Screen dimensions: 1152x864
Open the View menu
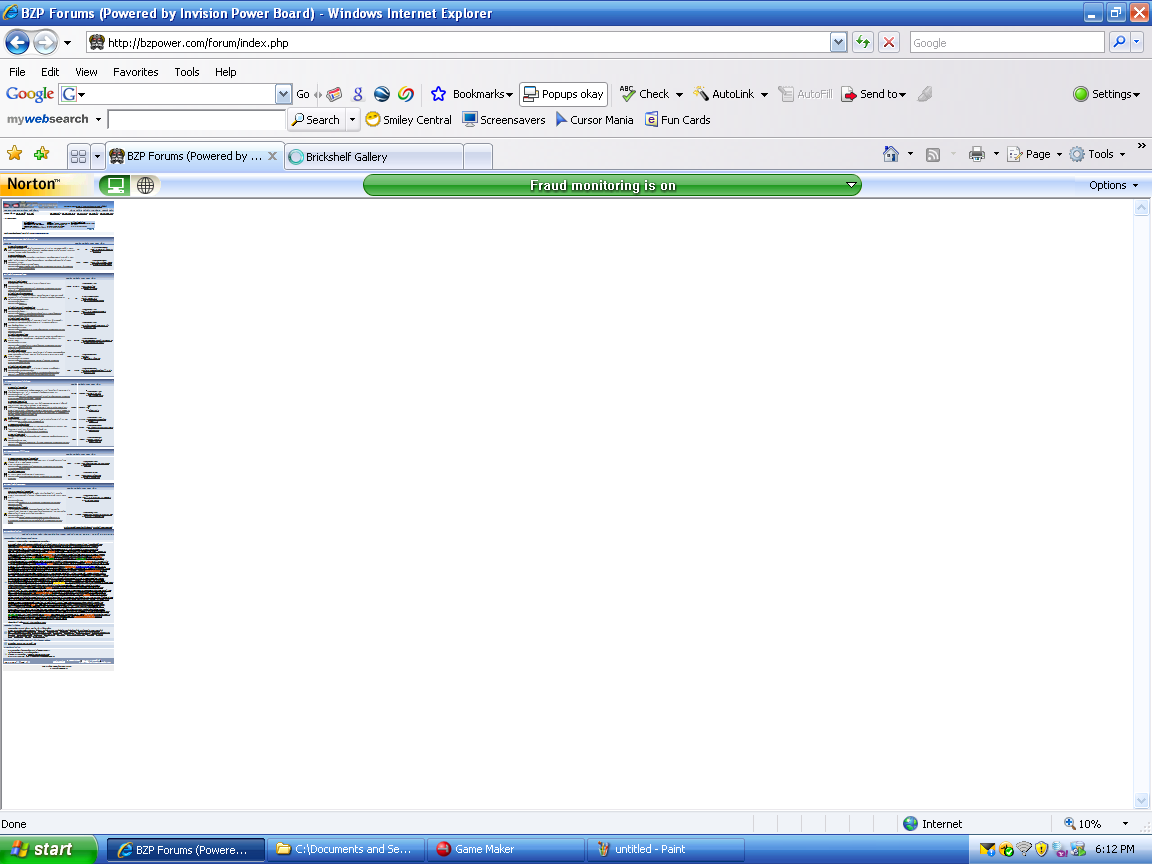pyautogui.click(x=86, y=72)
